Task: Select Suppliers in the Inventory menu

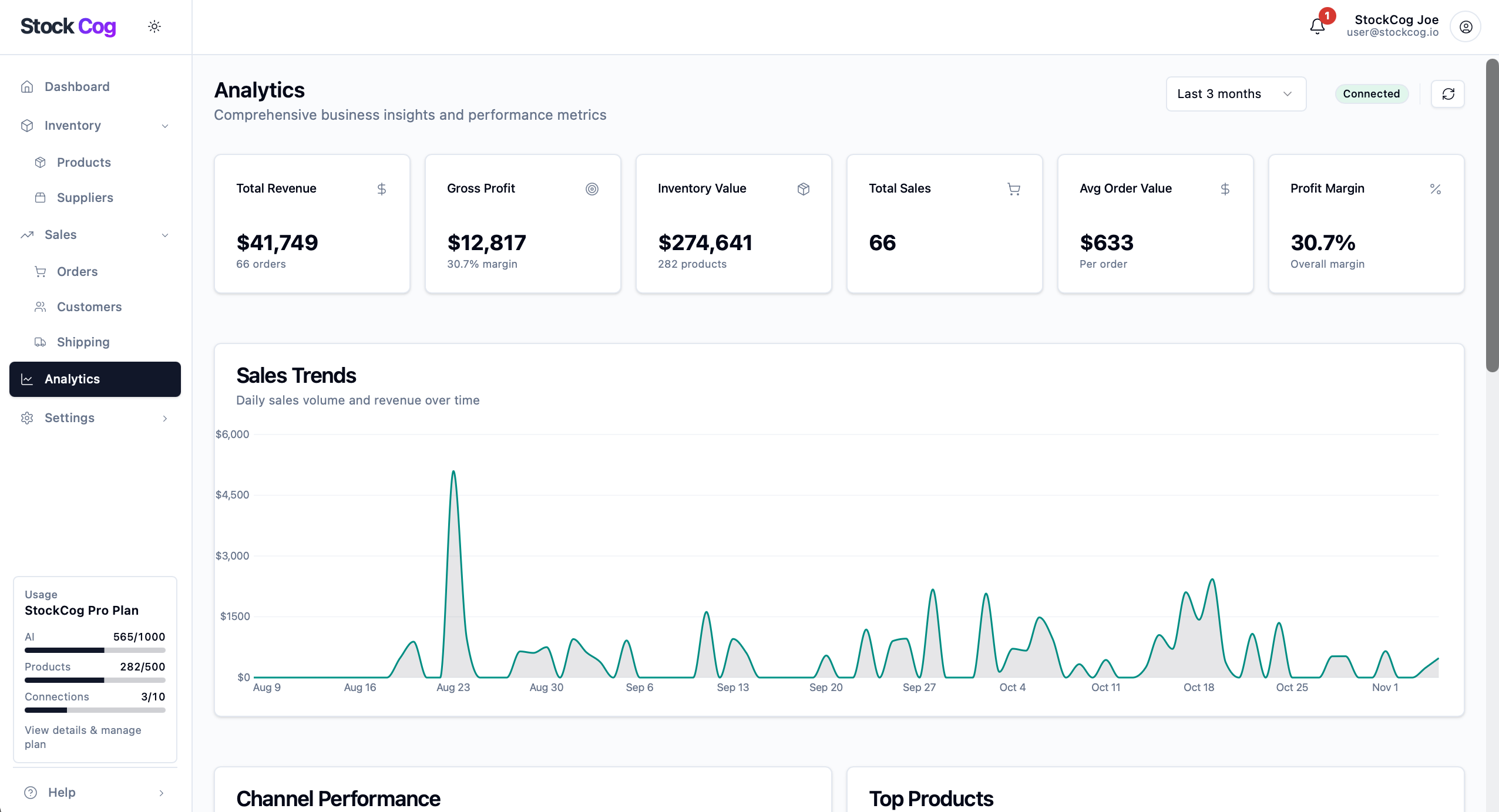Action: [85, 197]
